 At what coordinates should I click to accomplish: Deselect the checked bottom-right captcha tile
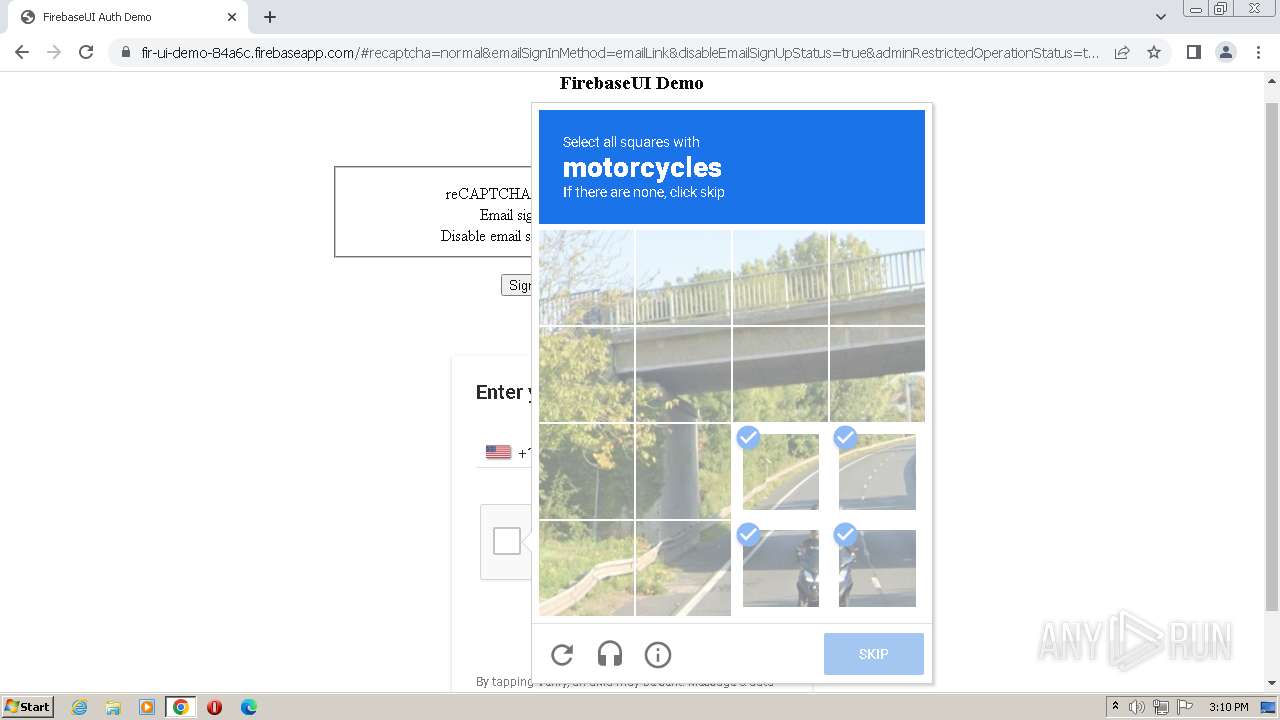[877, 568]
